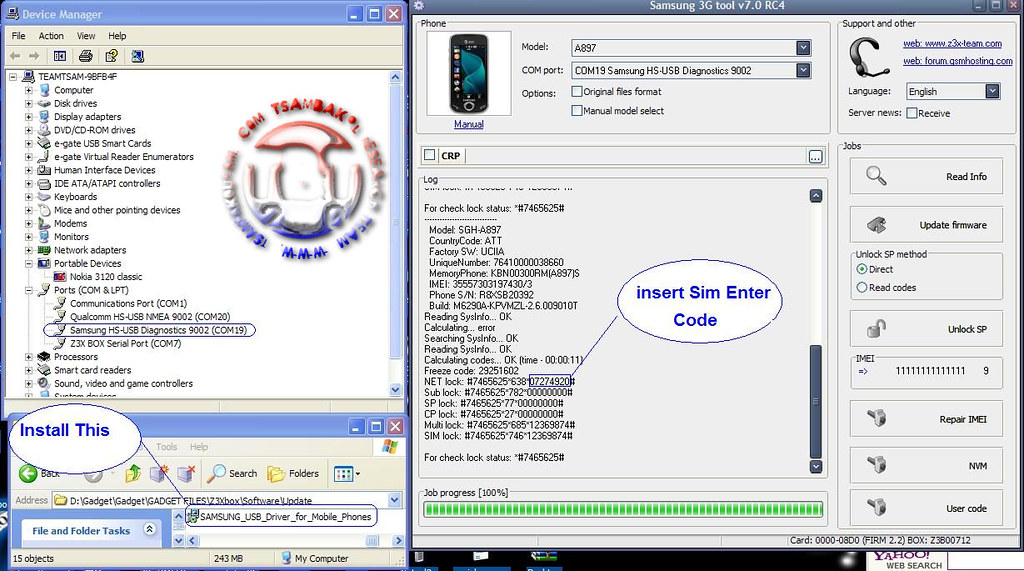Open the forum.gsmhosting.com web link
Viewport: 1024px width, 571px height.
tap(957, 61)
